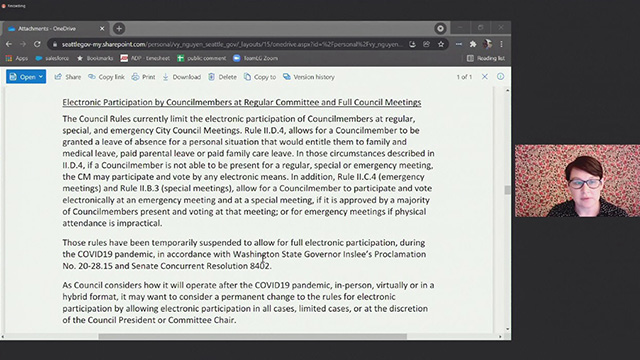Open the Extensions puzzle piece icon
640x360 pixels.
tap(473, 44)
